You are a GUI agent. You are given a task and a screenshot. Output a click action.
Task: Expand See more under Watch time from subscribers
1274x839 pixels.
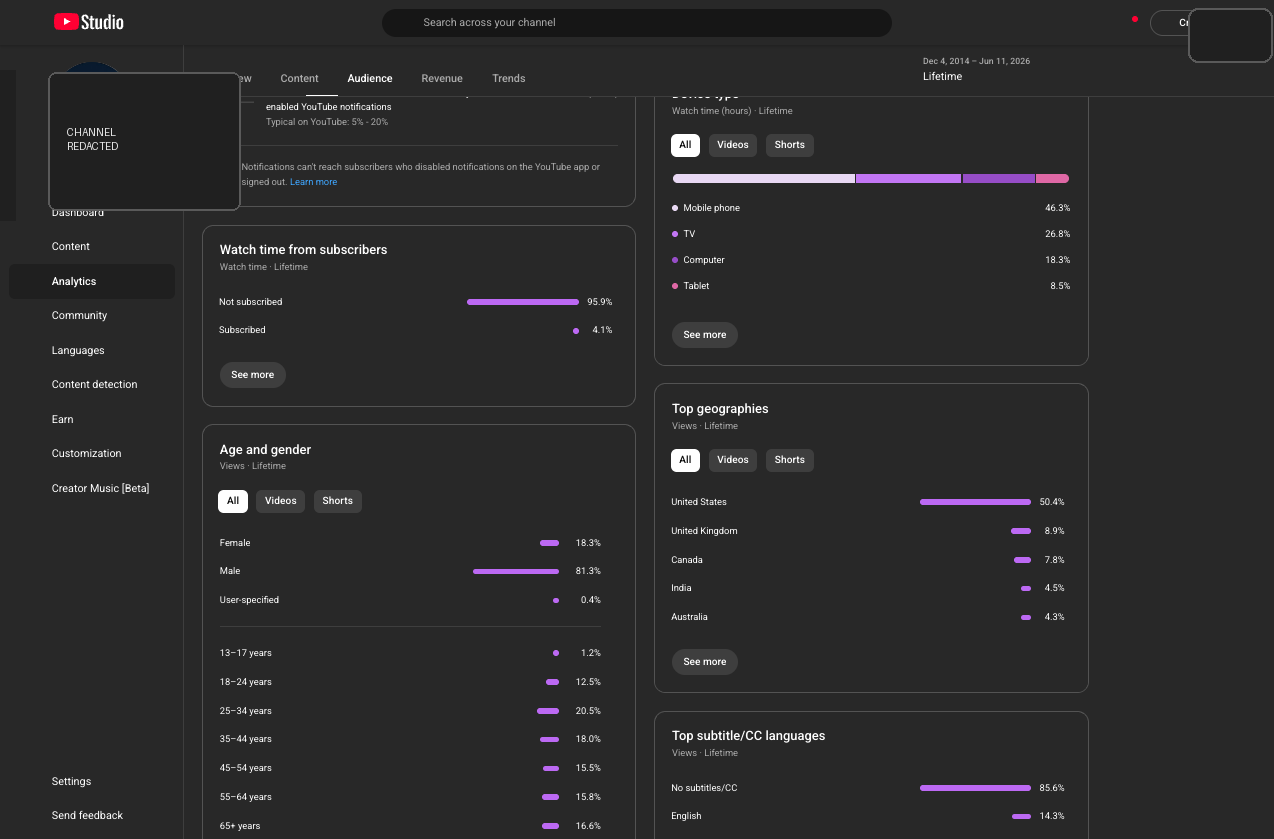point(253,375)
